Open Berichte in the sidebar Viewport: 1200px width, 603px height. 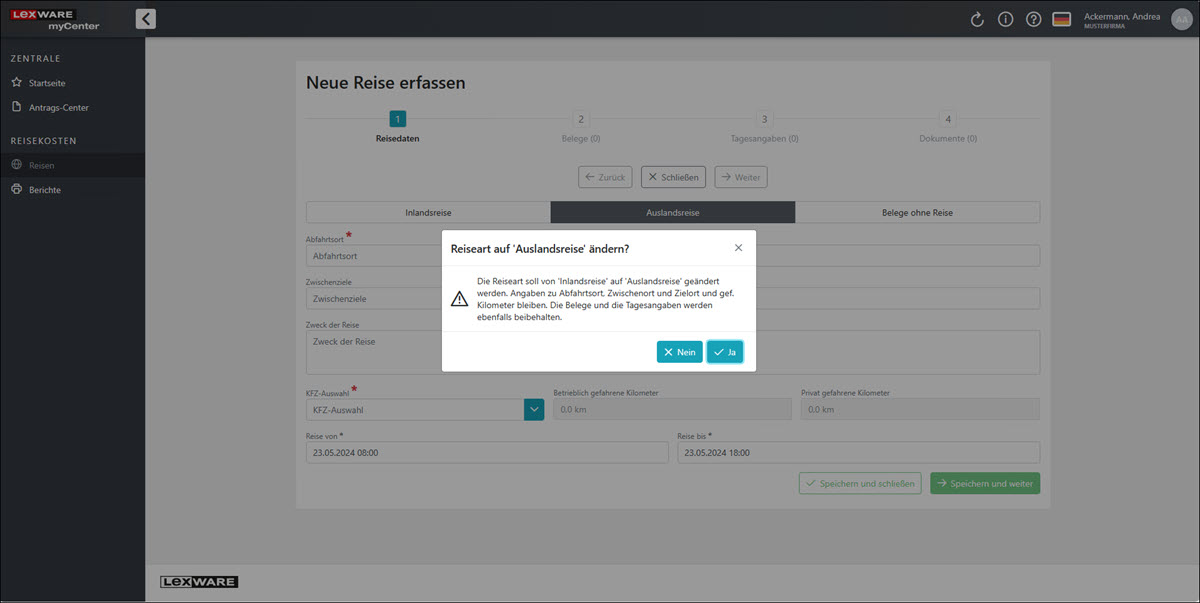coord(45,189)
